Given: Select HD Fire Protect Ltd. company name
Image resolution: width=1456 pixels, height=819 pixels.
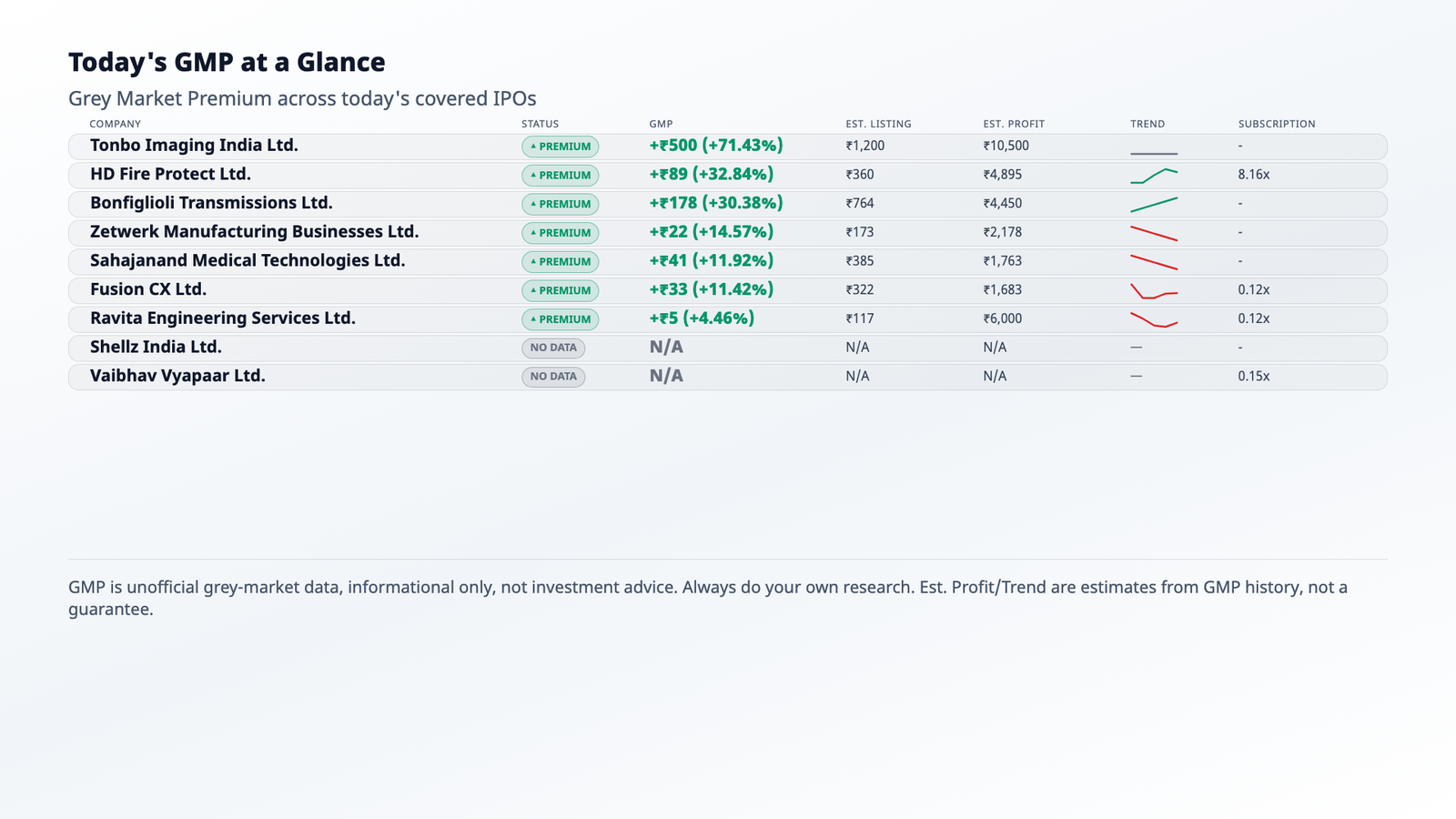Looking at the screenshot, I should pyautogui.click(x=170, y=174).
